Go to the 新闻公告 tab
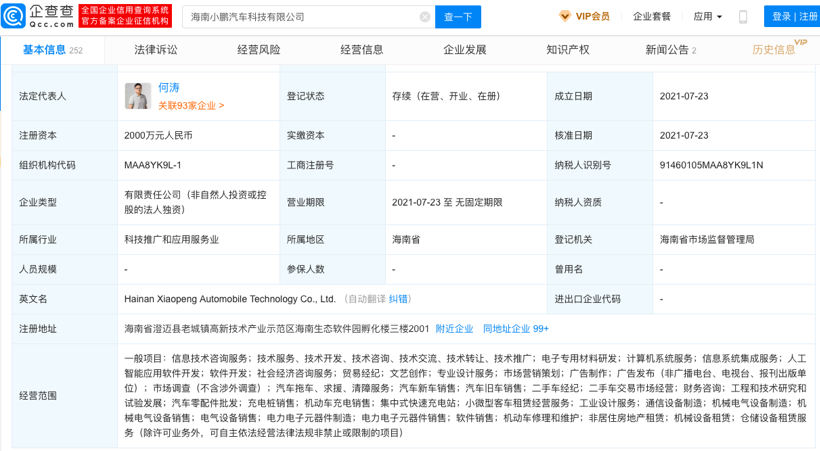 coord(670,50)
